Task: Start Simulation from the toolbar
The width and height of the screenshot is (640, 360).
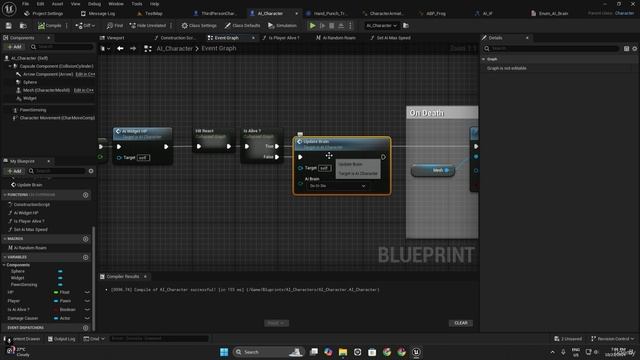Action: 282,25
